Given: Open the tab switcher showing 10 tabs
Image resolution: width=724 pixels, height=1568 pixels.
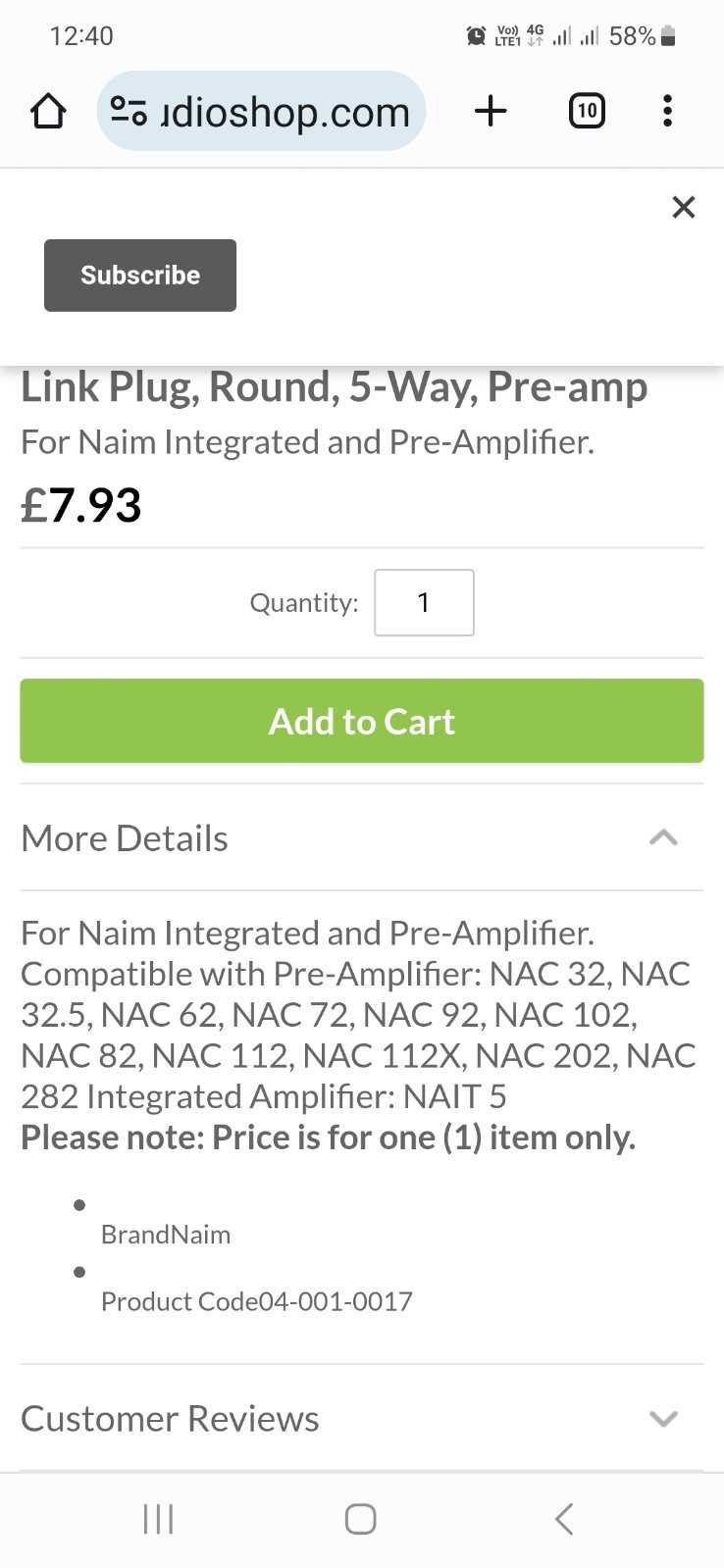Looking at the screenshot, I should coord(587,111).
